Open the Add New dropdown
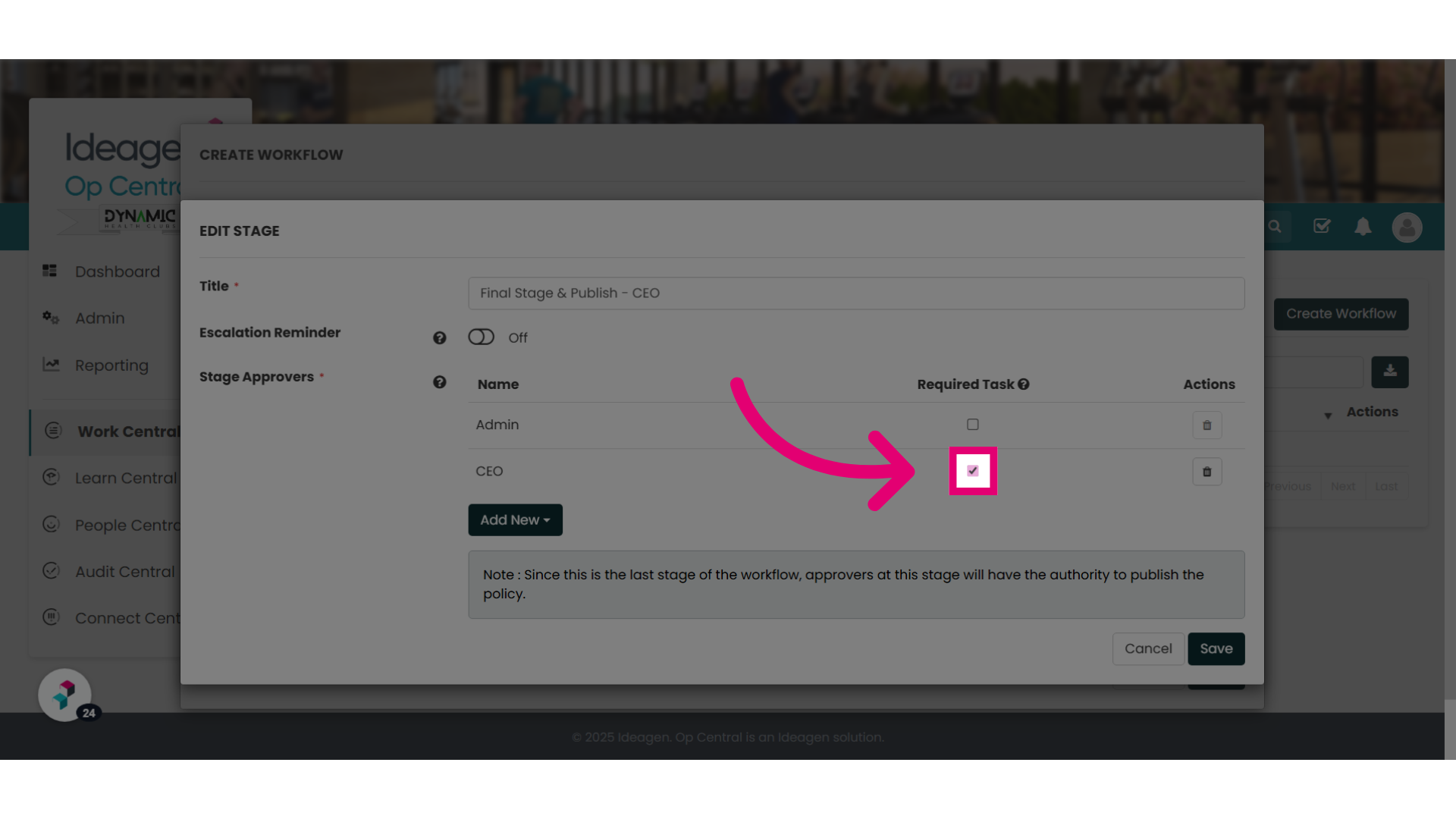Image resolution: width=1456 pixels, height=819 pixels. tap(515, 520)
